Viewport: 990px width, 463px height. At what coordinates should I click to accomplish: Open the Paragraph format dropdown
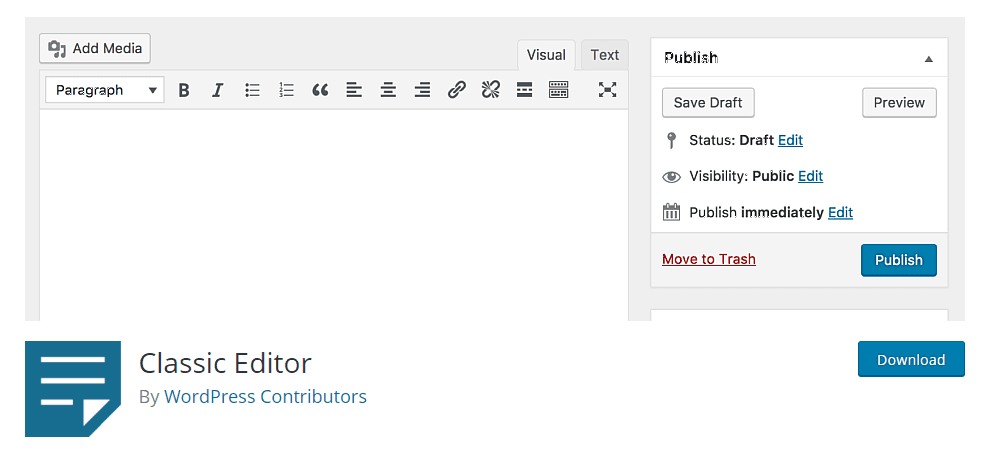coord(105,90)
